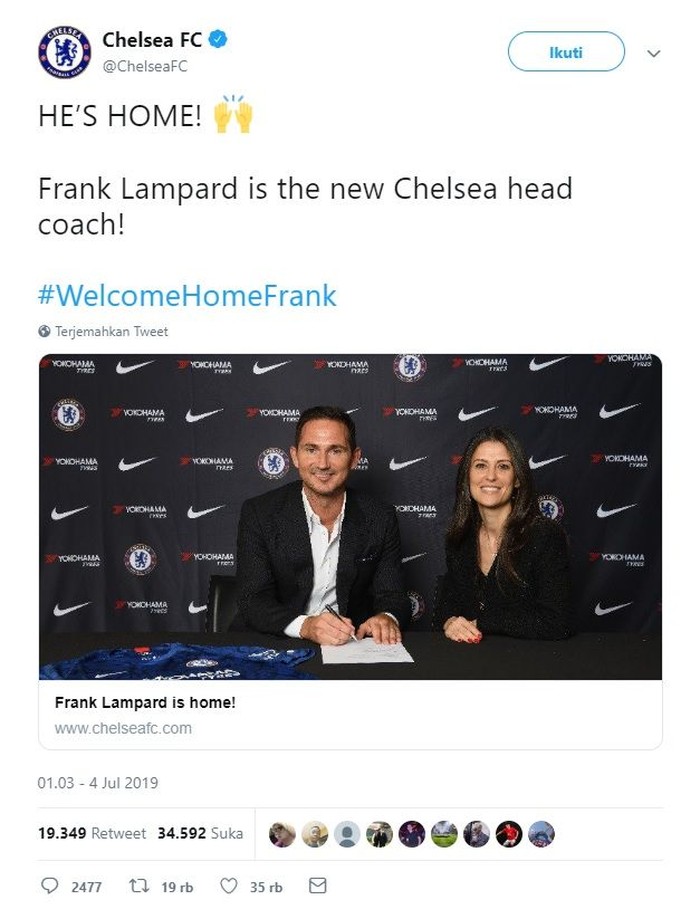The image size is (700, 919).
Task: Open the #WelcomeHomeFrank hashtag
Action: tap(187, 296)
